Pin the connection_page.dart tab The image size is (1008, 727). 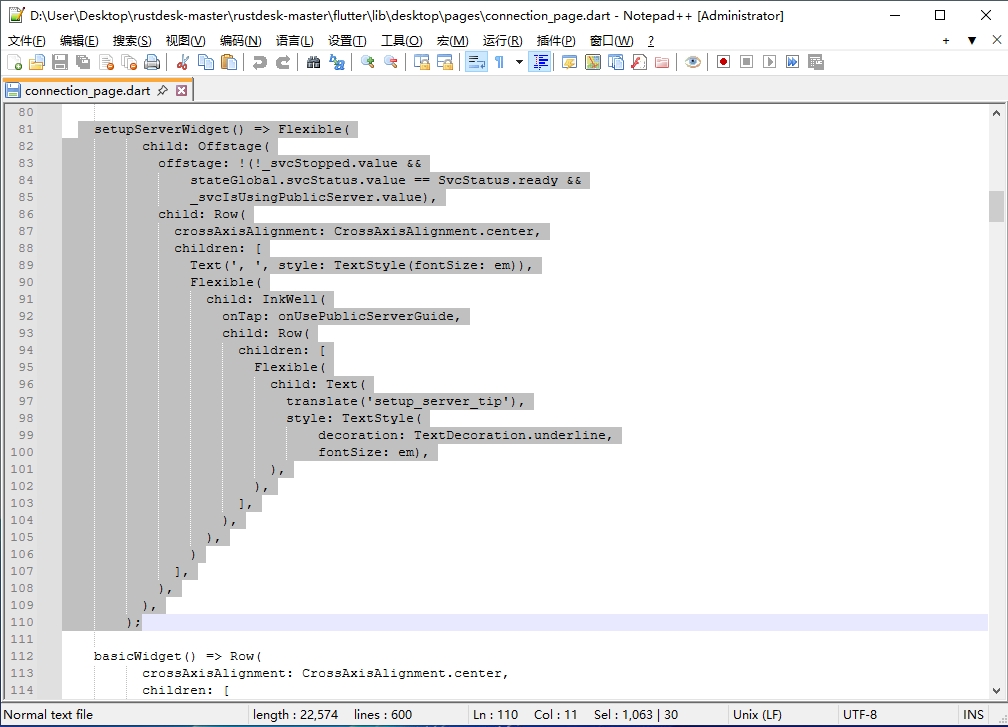163,91
